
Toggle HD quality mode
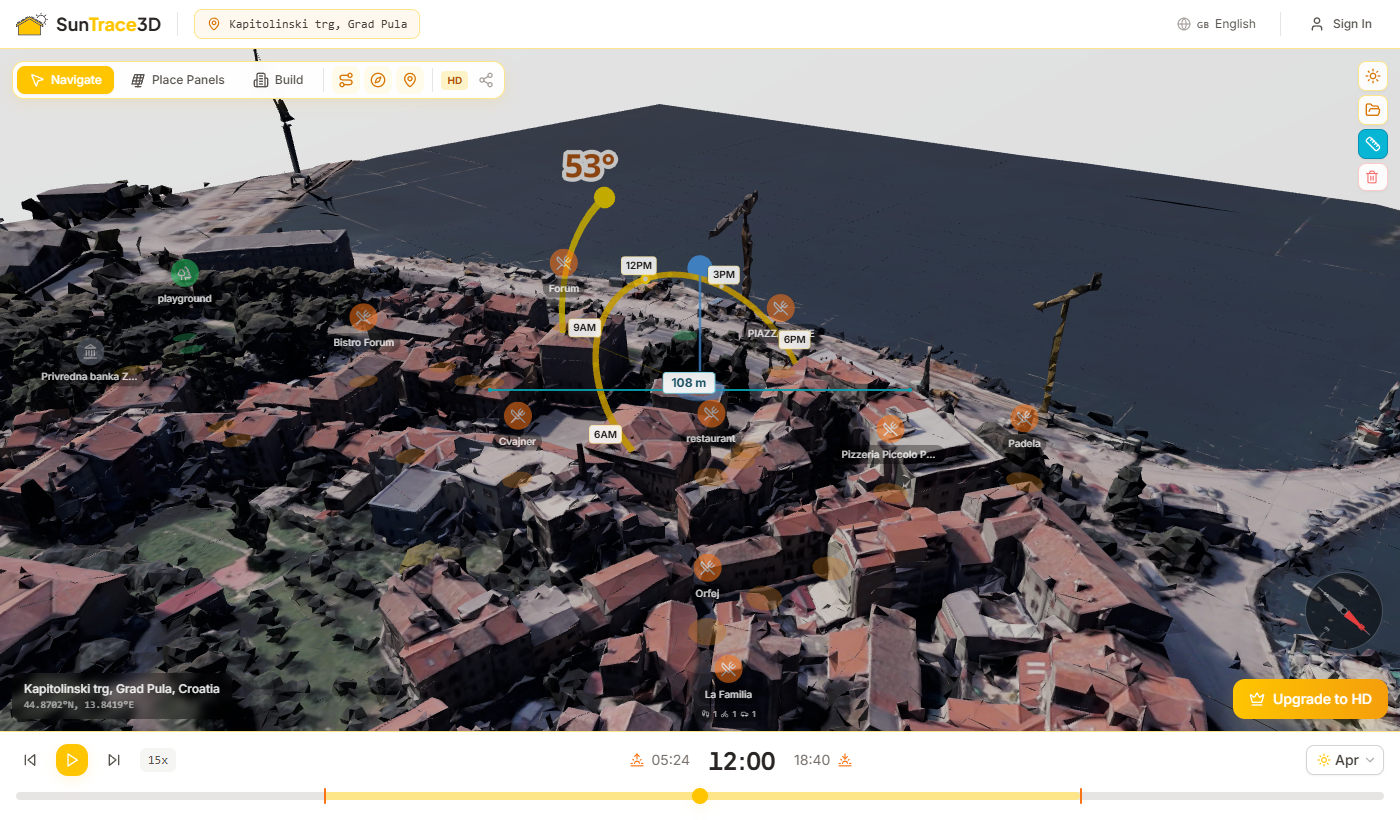click(454, 80)
